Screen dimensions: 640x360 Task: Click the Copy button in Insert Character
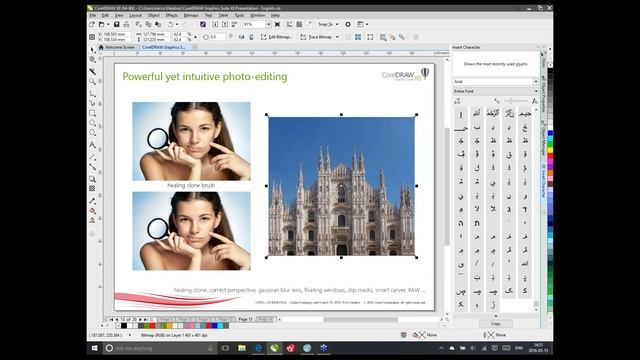496,323
